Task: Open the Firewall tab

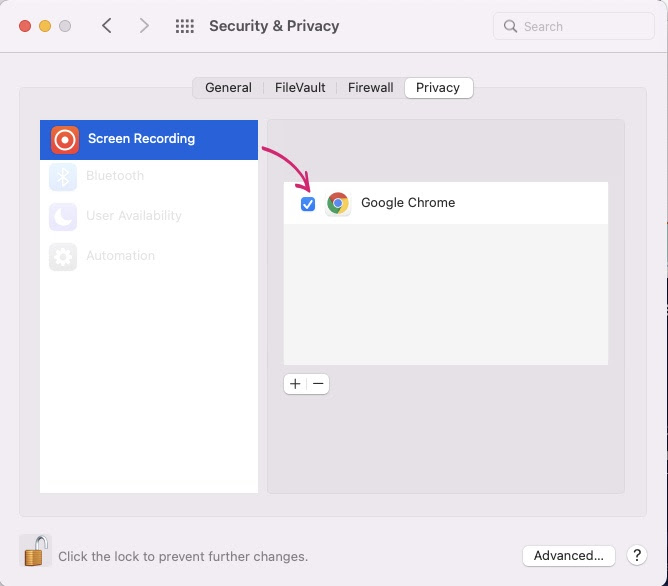Action: (x=371, y=88)
